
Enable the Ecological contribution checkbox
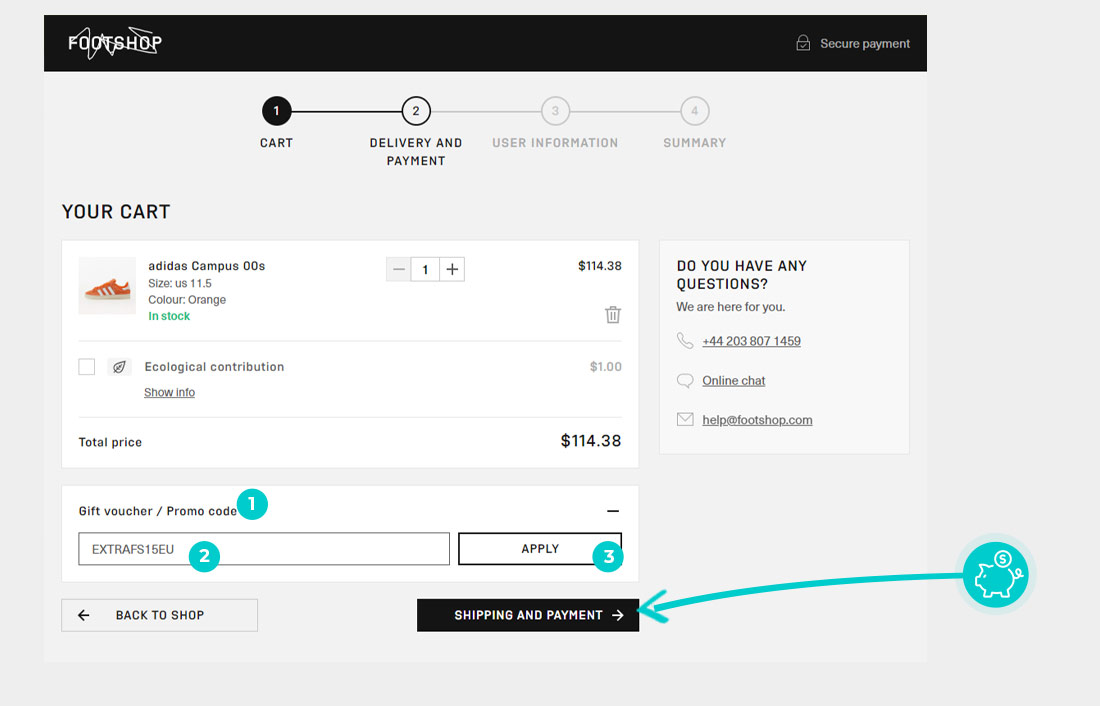(87, 367)
